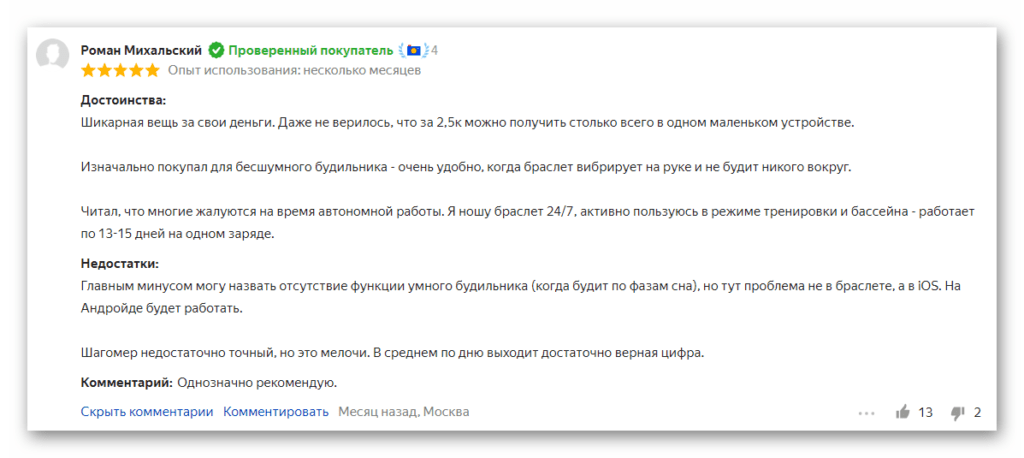
Task: Click the Комментировать link
Action: pyautogui.click(x=276, y=412)
